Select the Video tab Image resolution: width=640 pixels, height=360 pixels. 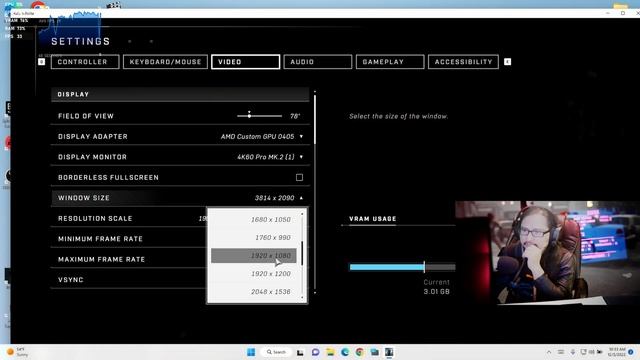(x=245, y=62)
